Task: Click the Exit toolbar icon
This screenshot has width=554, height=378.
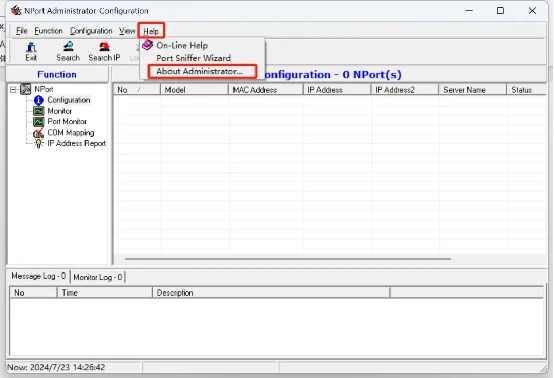Action: point(31,47)
